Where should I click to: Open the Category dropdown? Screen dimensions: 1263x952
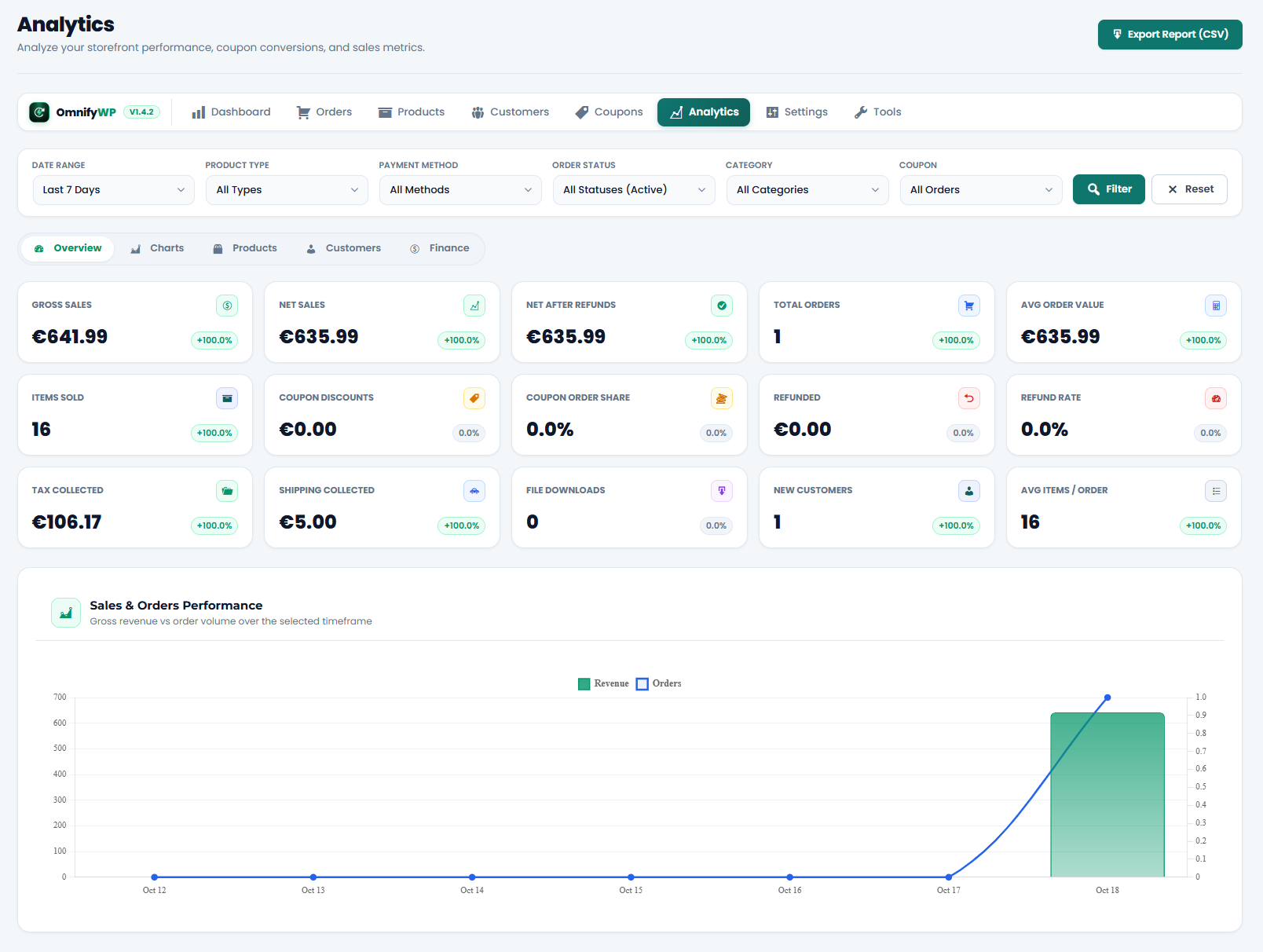(x=807, y=190)
